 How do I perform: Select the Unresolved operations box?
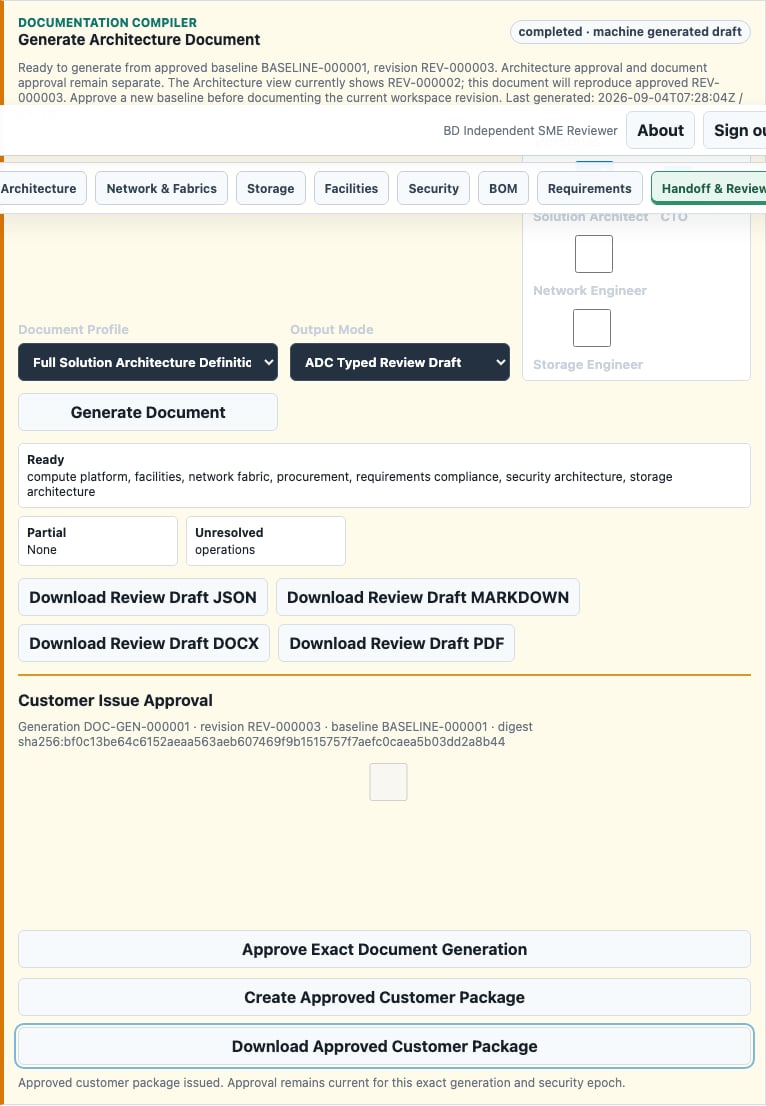266,541
